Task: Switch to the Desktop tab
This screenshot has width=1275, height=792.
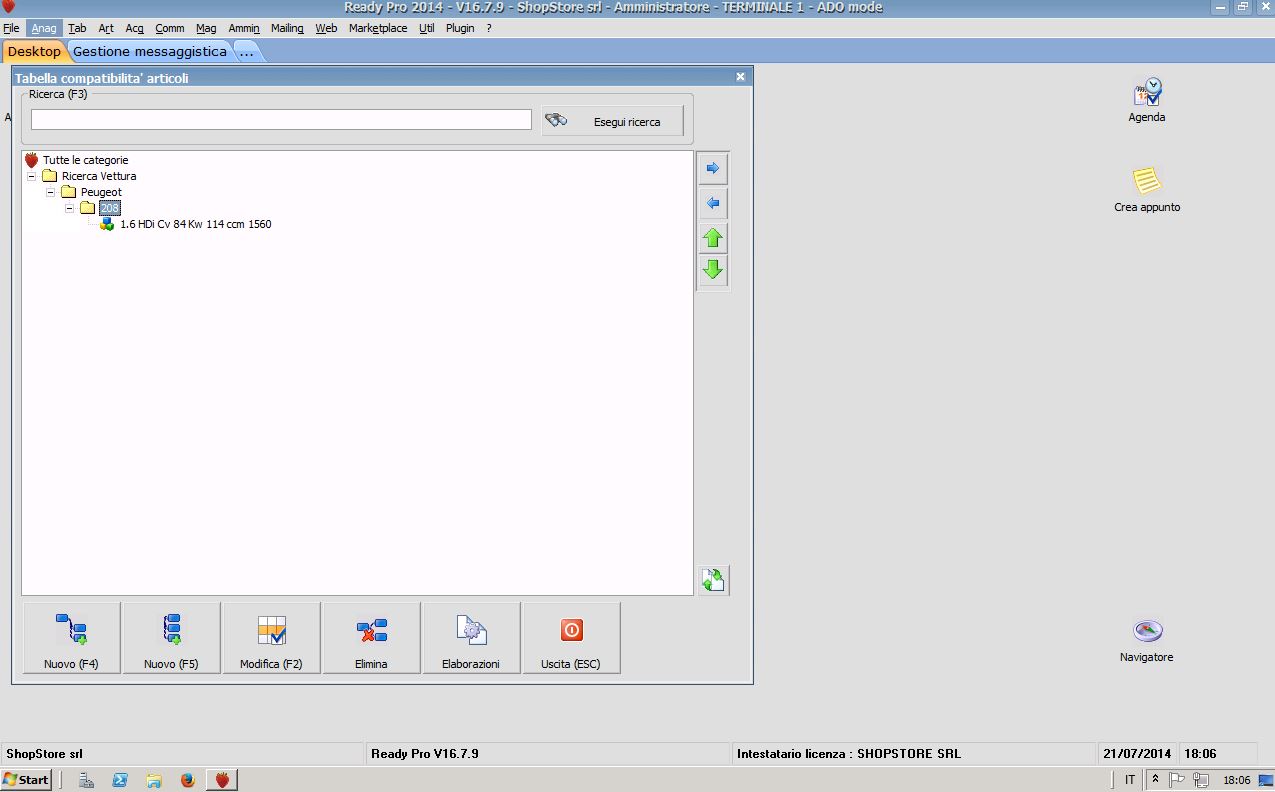Action: tap(34, 51)
